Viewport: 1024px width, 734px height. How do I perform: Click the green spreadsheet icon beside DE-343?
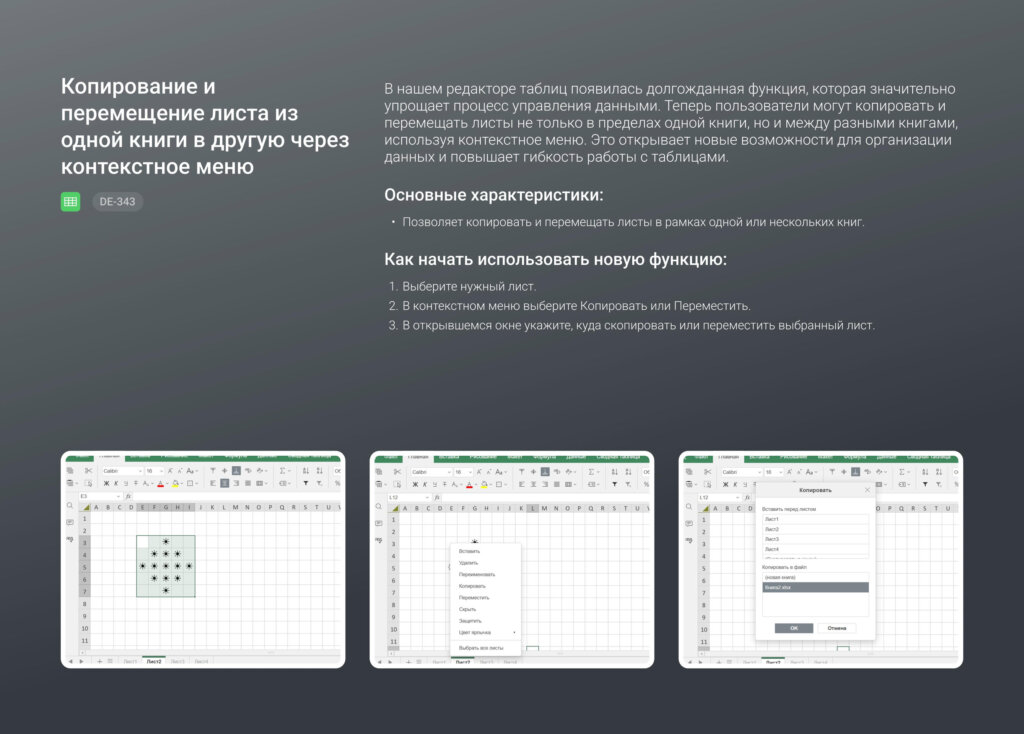70,202
